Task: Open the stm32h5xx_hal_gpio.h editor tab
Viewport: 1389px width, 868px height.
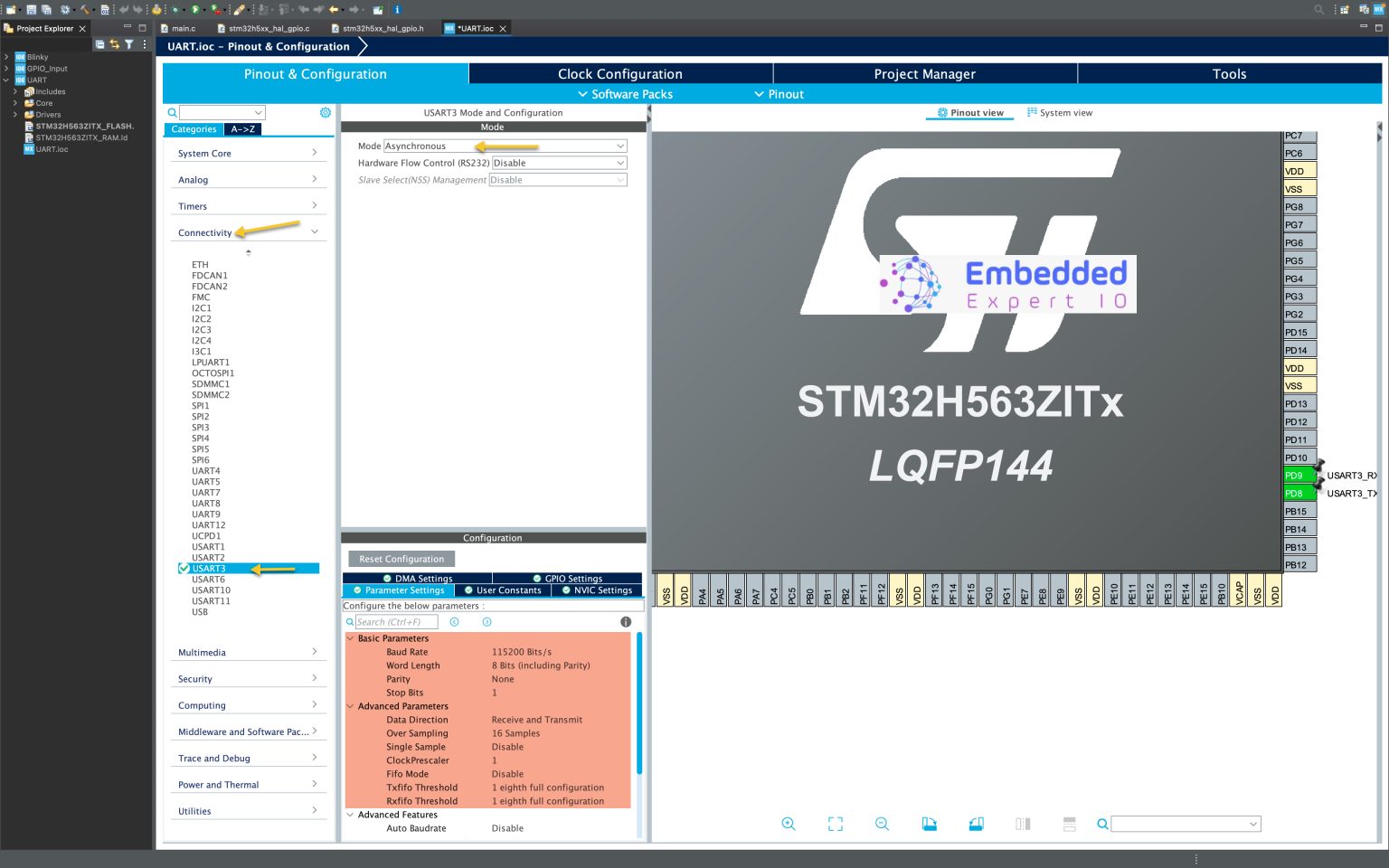Action: click(x=377, y=28)
